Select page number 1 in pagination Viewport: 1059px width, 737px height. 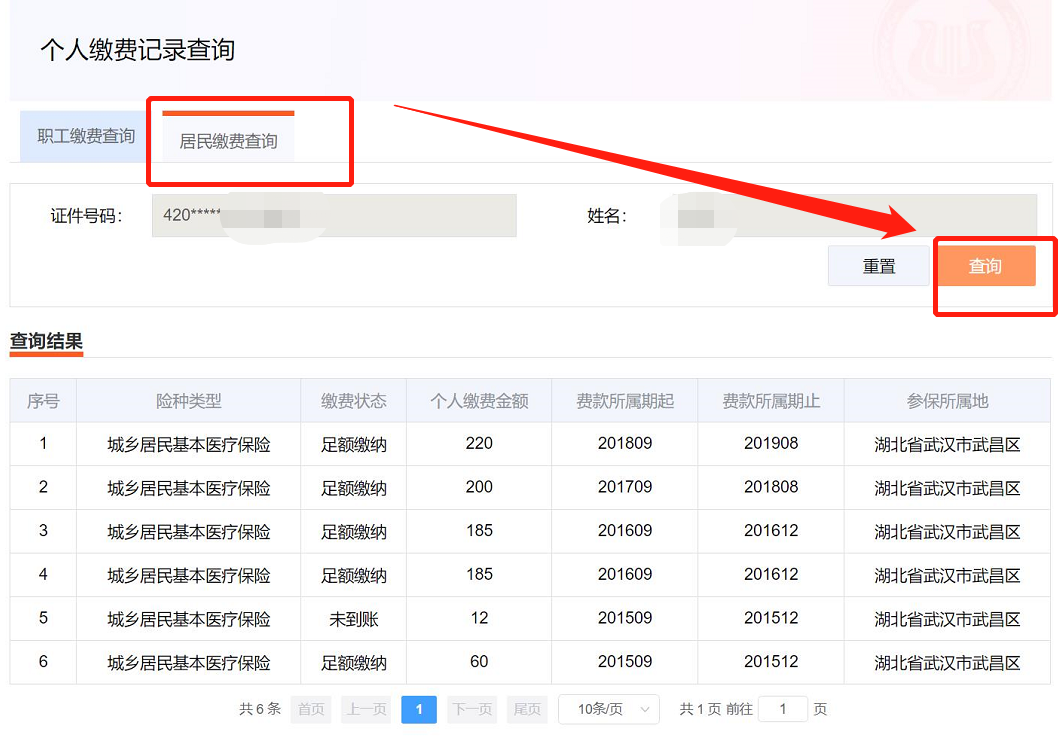419,709
